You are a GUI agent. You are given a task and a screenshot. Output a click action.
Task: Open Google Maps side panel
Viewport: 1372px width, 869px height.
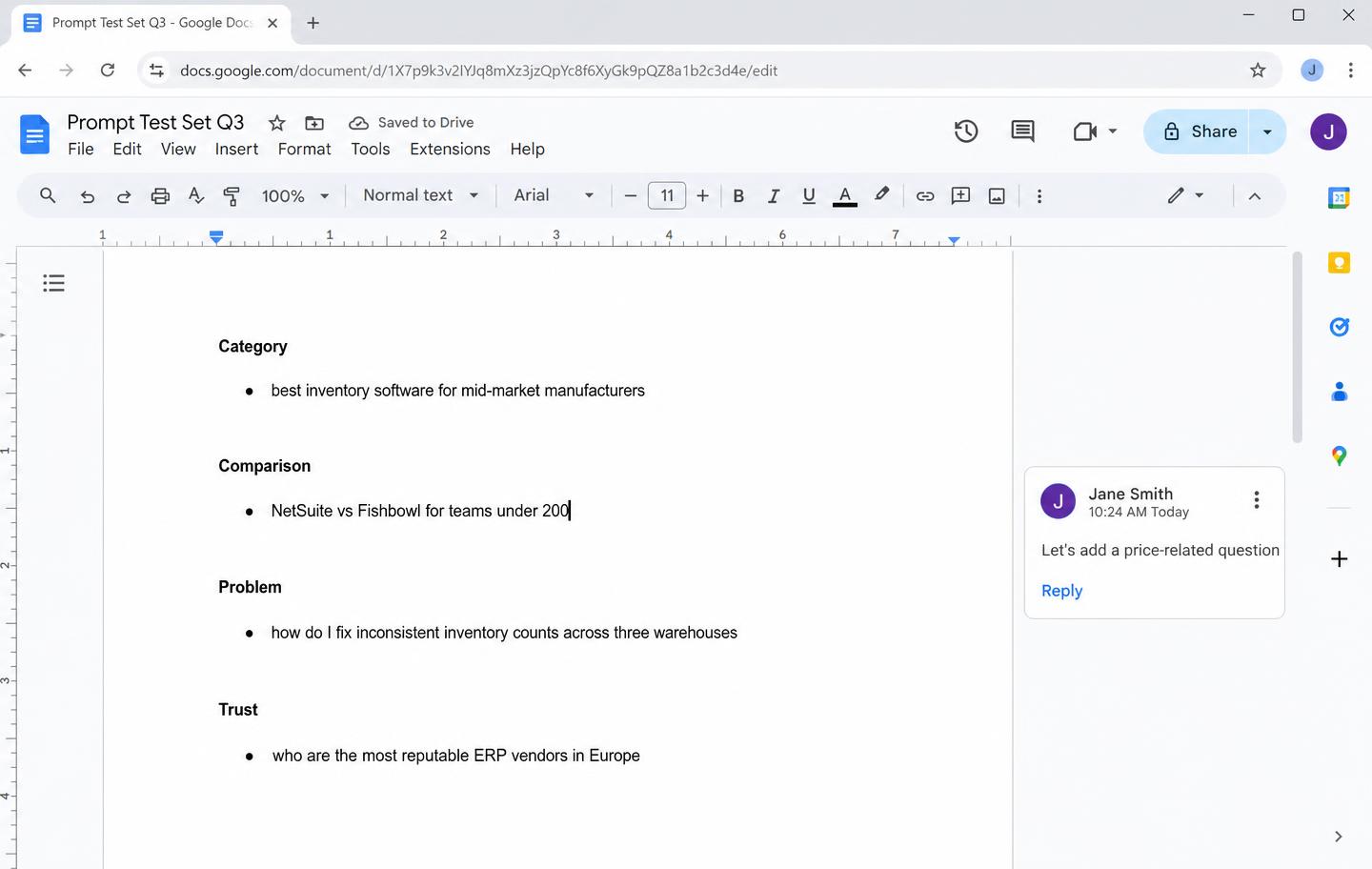(x=1339, y=456)
